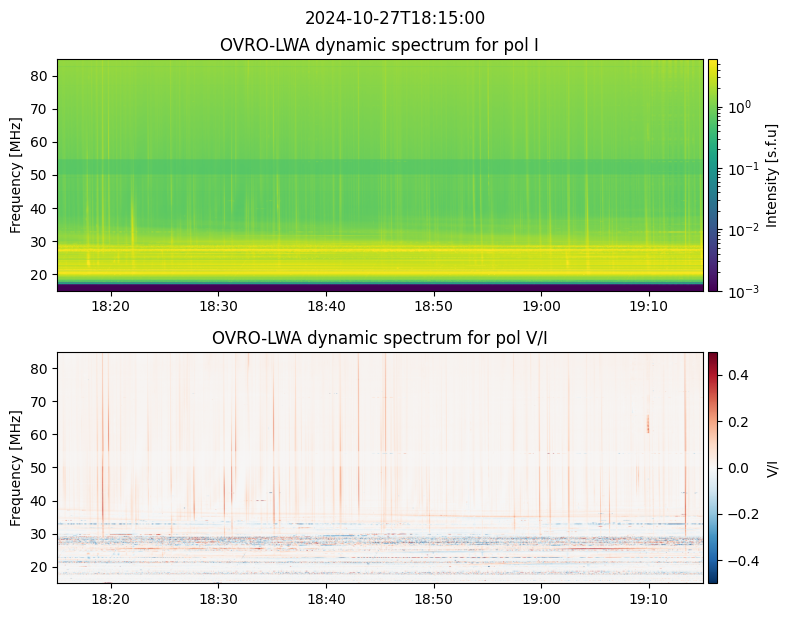Click the 0.4 tick on V/I colorbar

[738, 375]
